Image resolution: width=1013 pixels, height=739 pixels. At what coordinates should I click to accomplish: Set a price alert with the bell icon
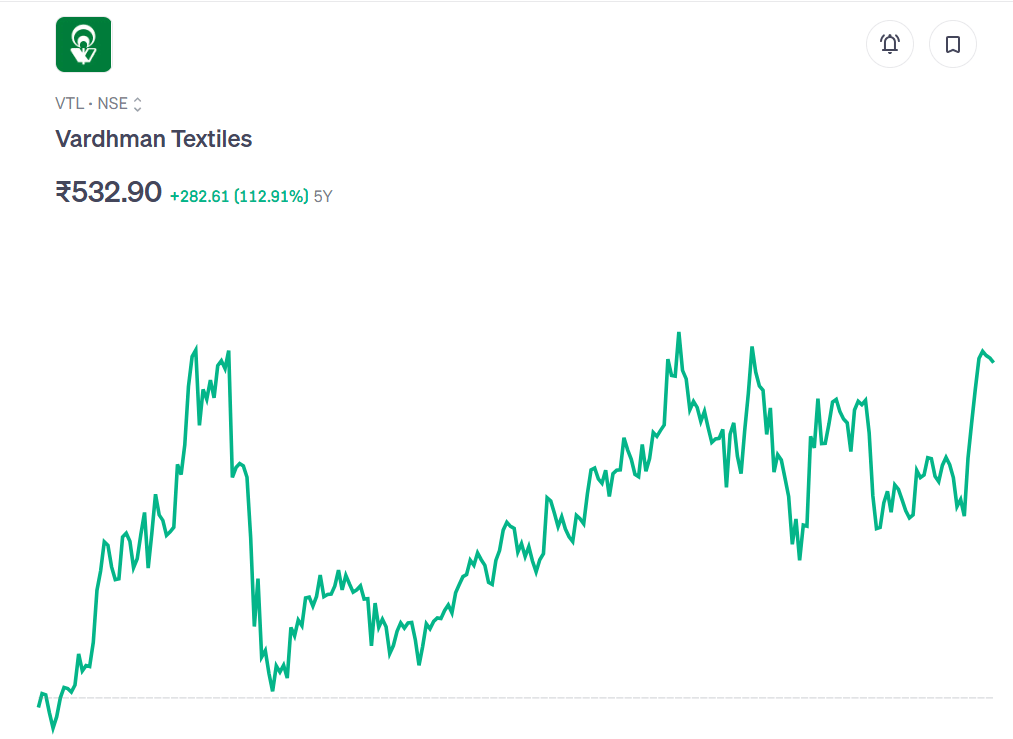click(889, 44)
